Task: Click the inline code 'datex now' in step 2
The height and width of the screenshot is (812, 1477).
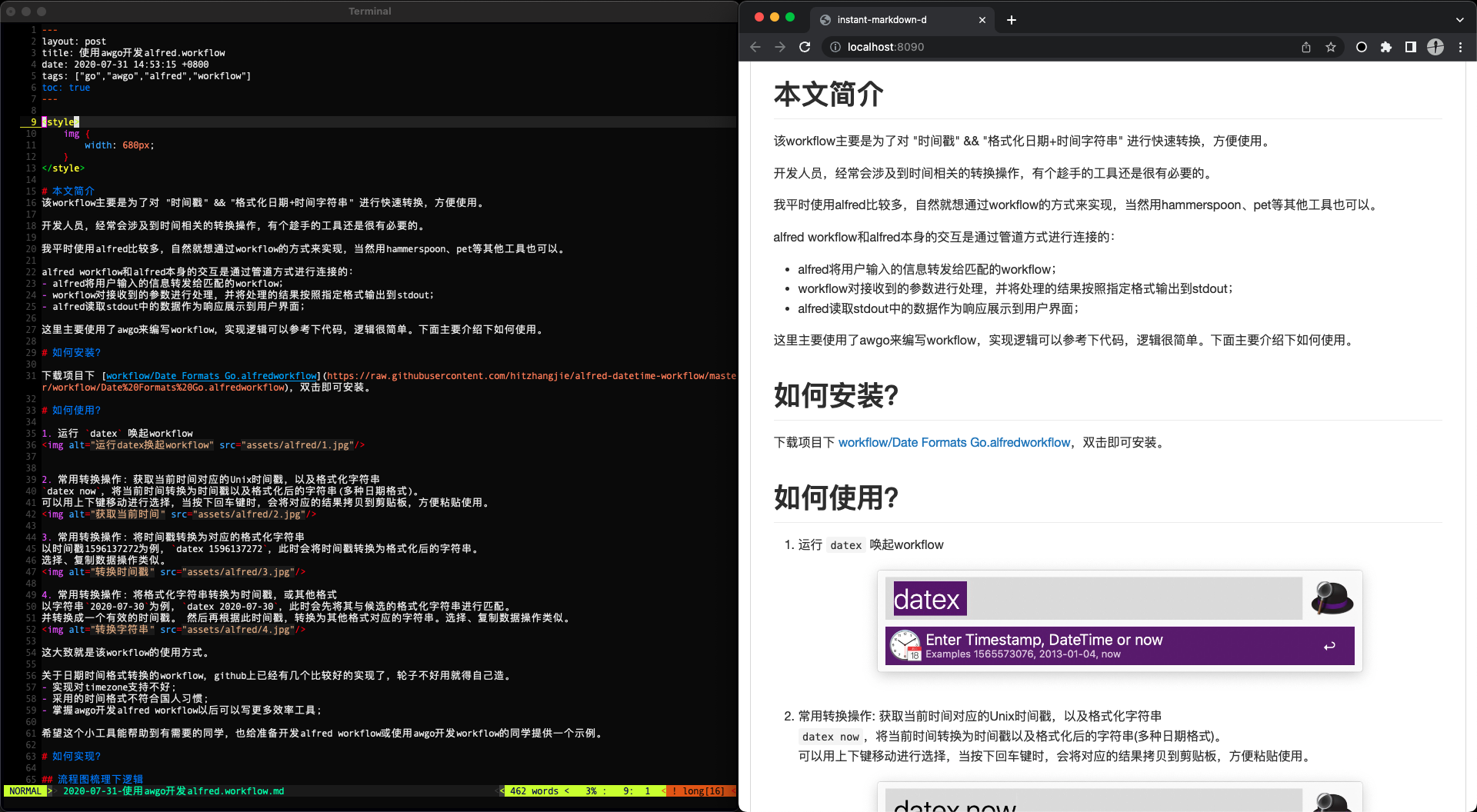Action: click(x=830, y=737)
